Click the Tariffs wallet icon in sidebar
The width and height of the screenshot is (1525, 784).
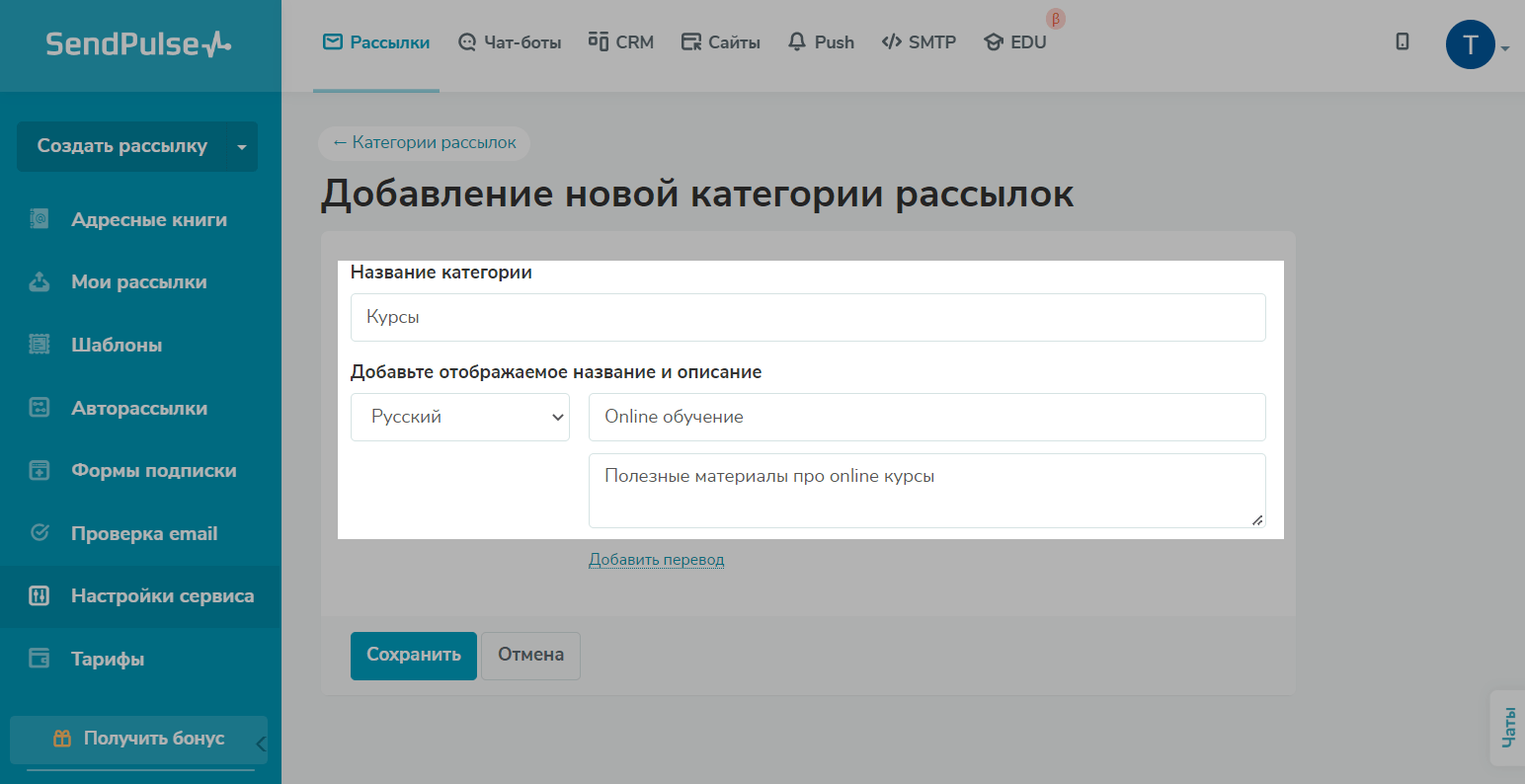[x=40, y=659]
